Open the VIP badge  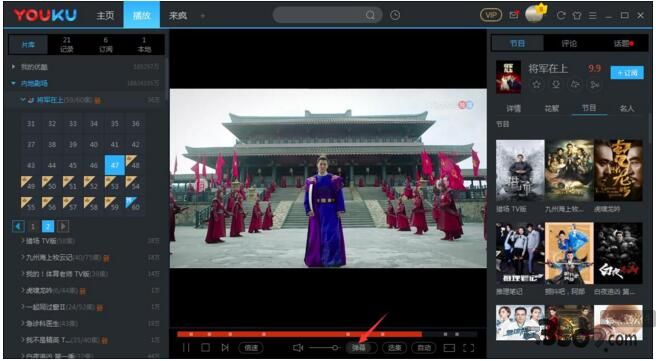click(x=491, y=15)
